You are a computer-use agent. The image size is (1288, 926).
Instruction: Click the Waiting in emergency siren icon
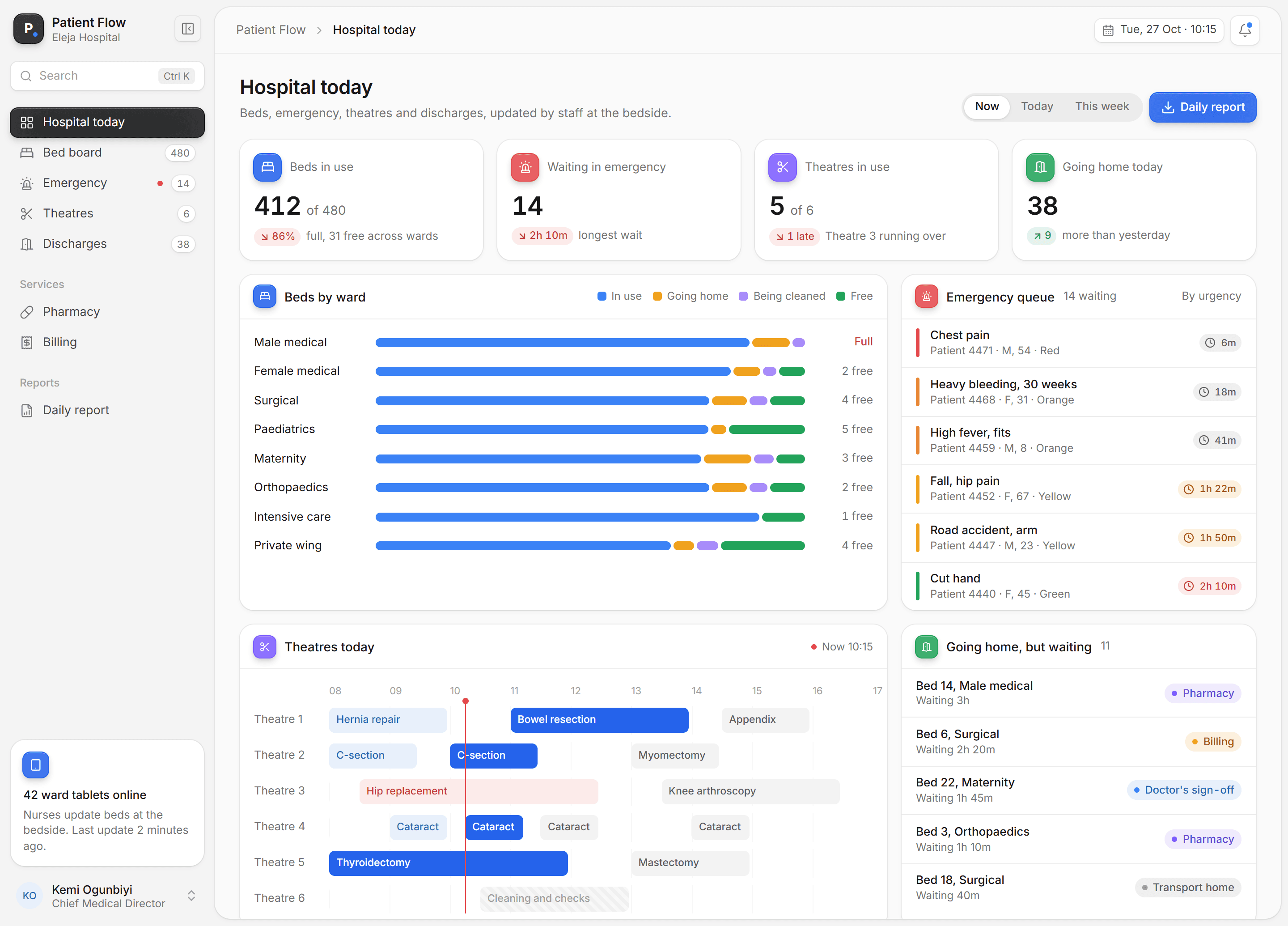[x=525, y=167]
